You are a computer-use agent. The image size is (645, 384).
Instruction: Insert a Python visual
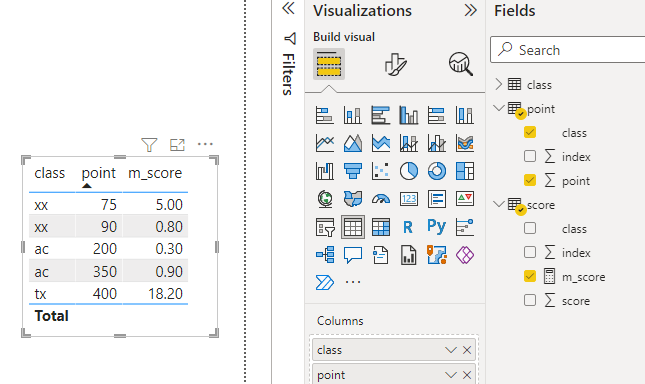(436, 226)
